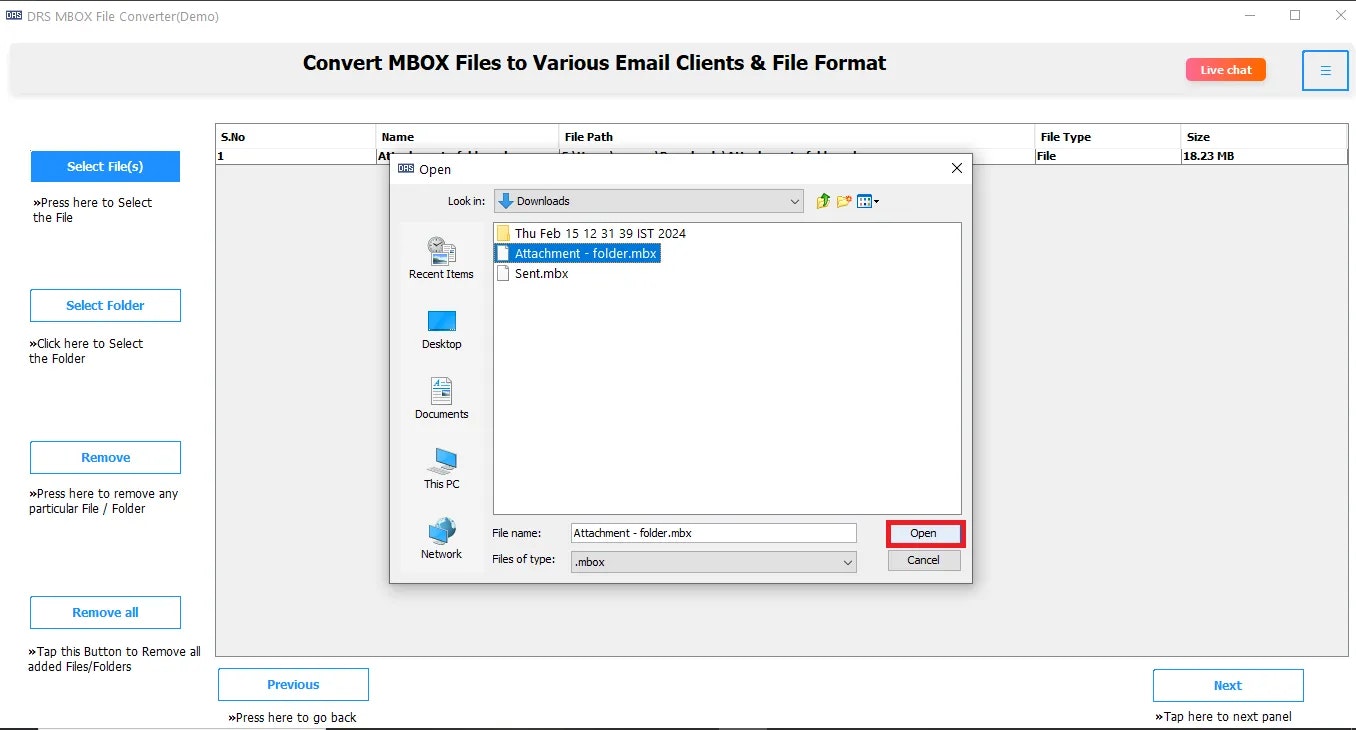The image size is (1356, 730).
Task: Go to Documents shortcut
Action: [441, 398]
